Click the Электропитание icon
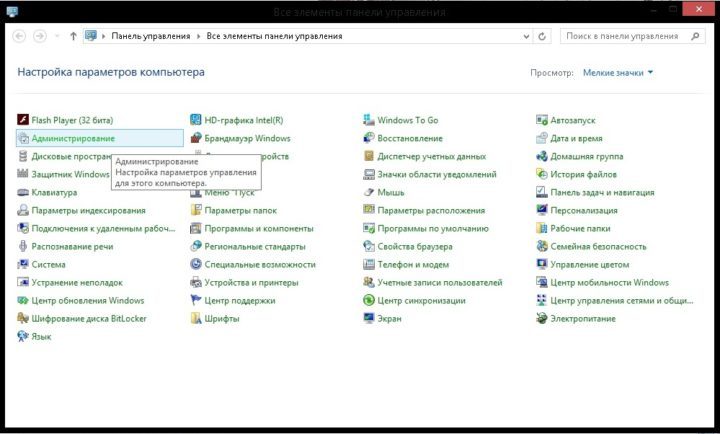720x434 pixels. pos(542,318)
